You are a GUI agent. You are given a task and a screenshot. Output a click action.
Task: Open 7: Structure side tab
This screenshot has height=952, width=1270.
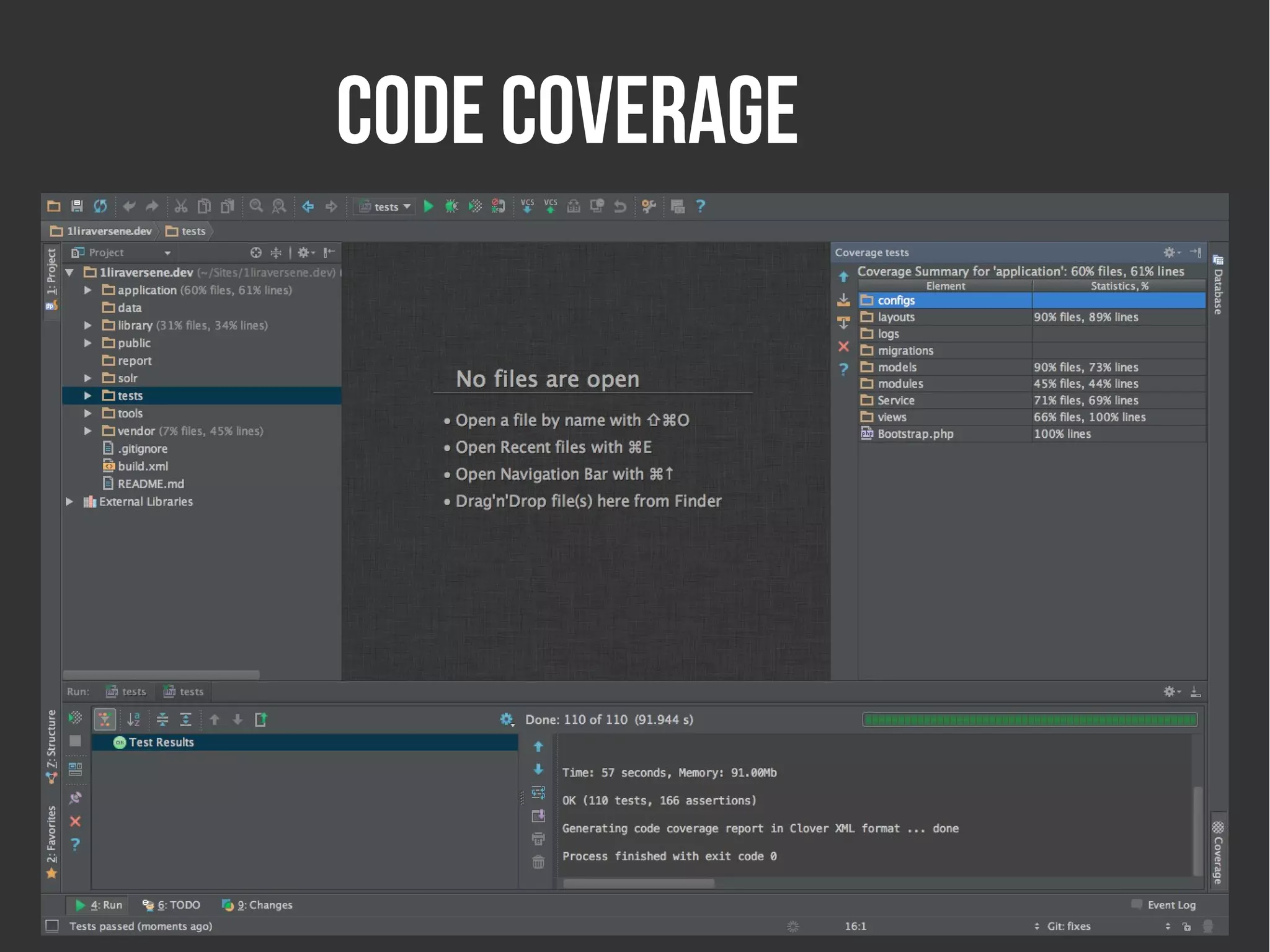(x=51, y=746)
